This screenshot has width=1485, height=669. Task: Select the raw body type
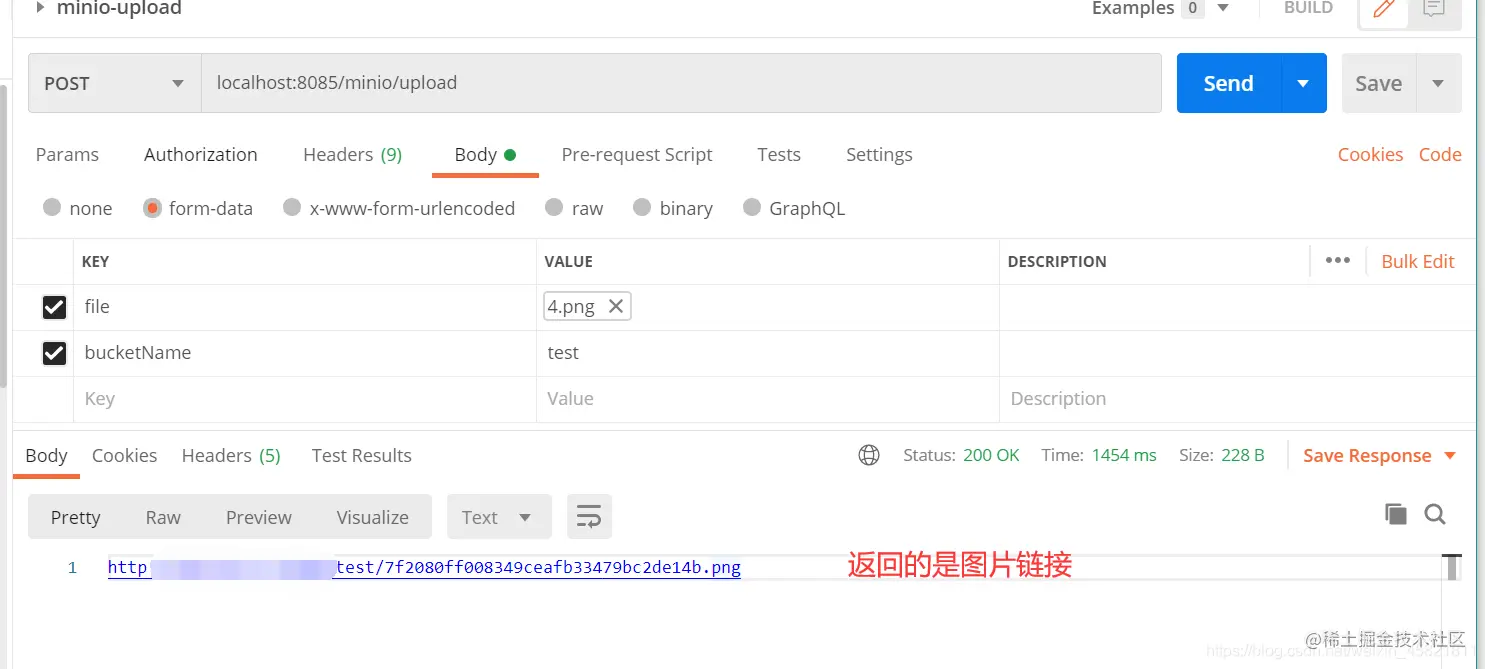pos(554,208)
